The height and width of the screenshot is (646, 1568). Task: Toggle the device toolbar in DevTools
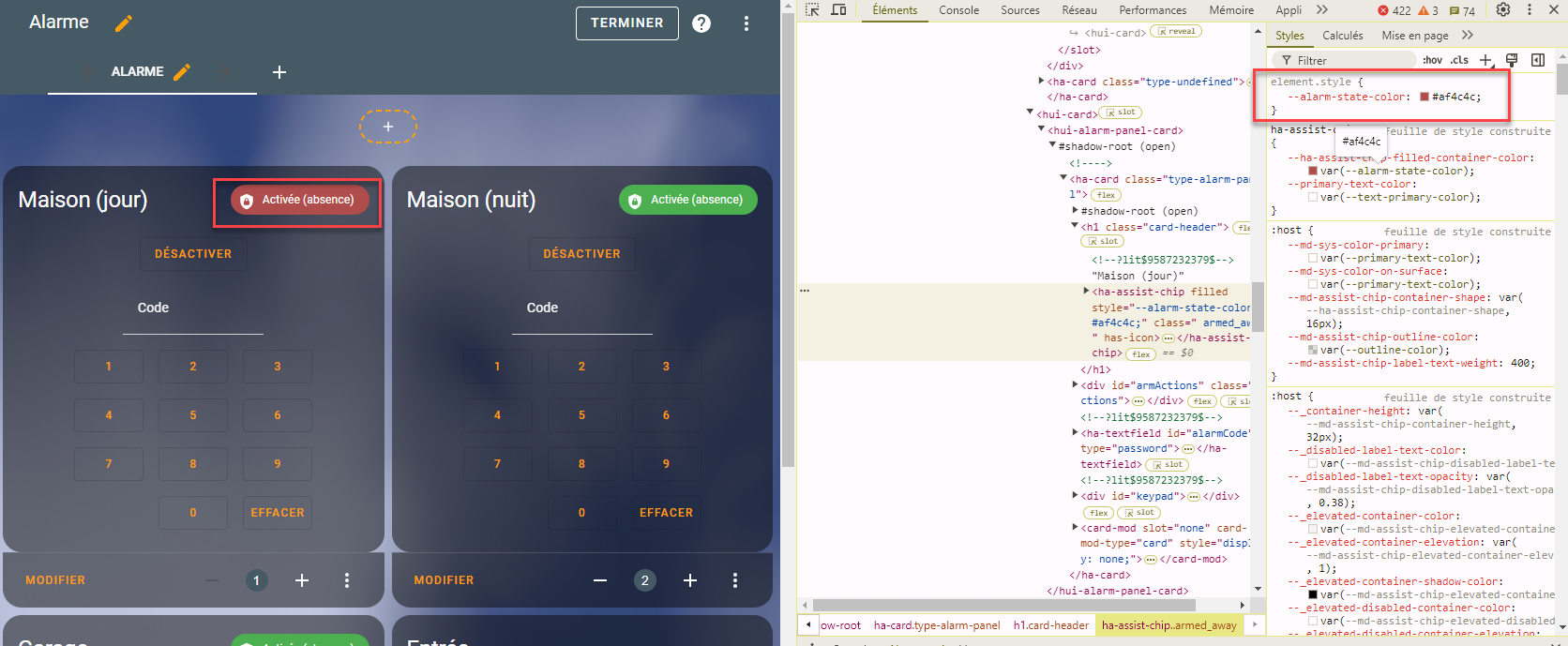click(838, 10)
